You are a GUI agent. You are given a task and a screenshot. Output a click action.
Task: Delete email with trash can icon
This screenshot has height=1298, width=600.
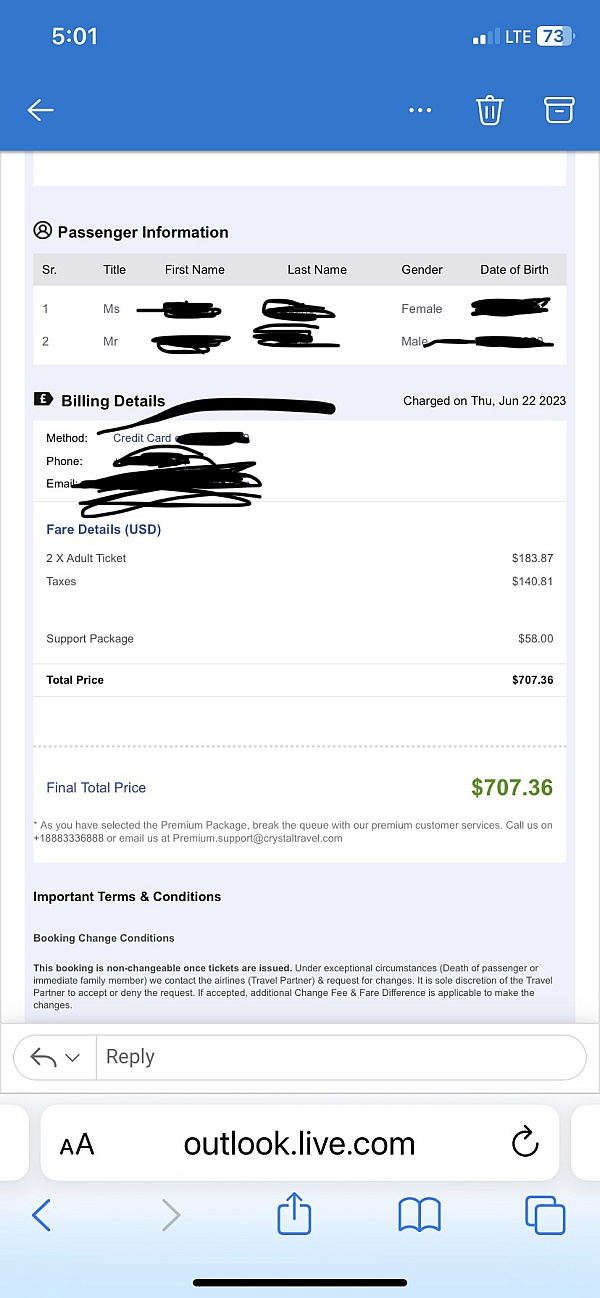(489, 110)
